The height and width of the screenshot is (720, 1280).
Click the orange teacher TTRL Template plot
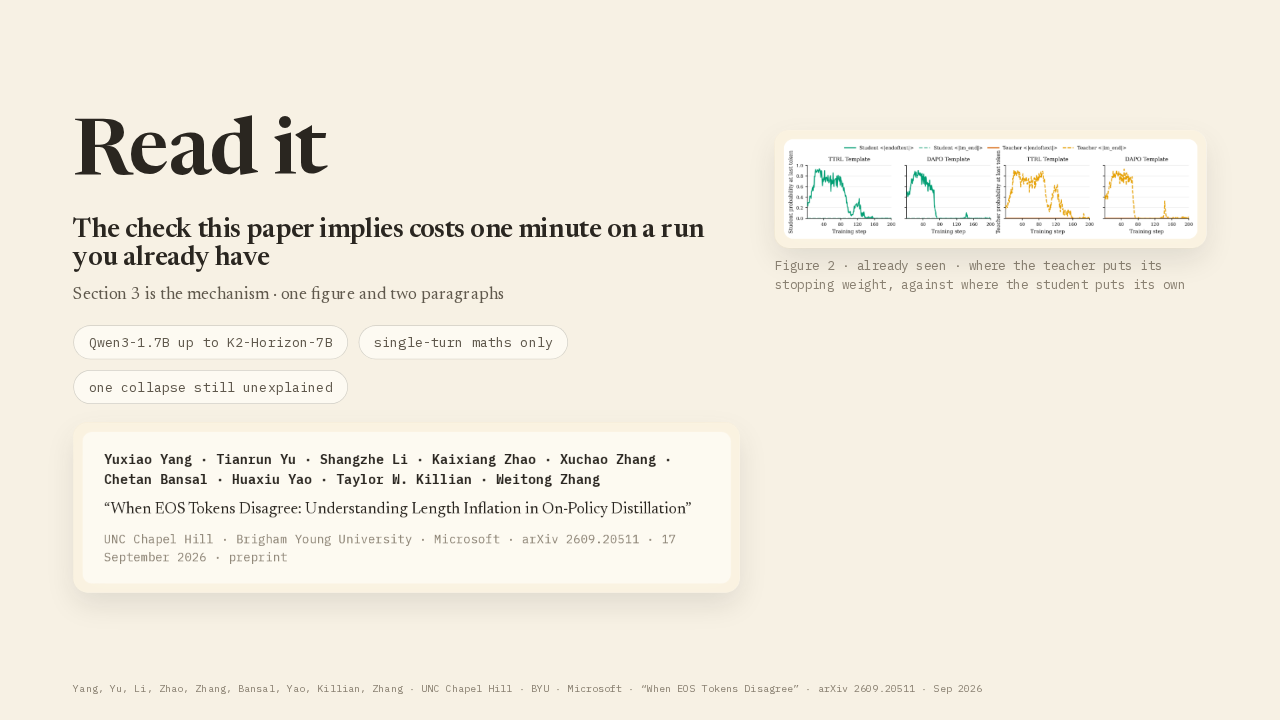[1046, 194]
